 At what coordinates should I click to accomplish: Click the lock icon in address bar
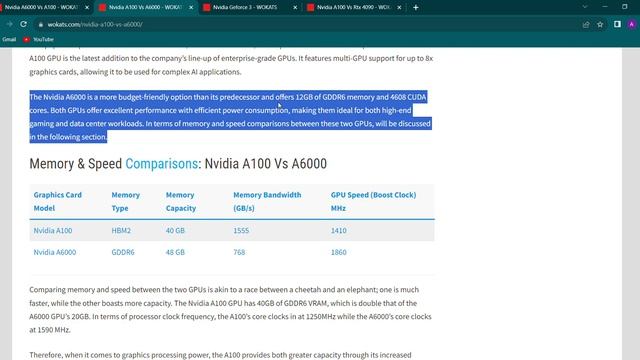click(40, 24)
